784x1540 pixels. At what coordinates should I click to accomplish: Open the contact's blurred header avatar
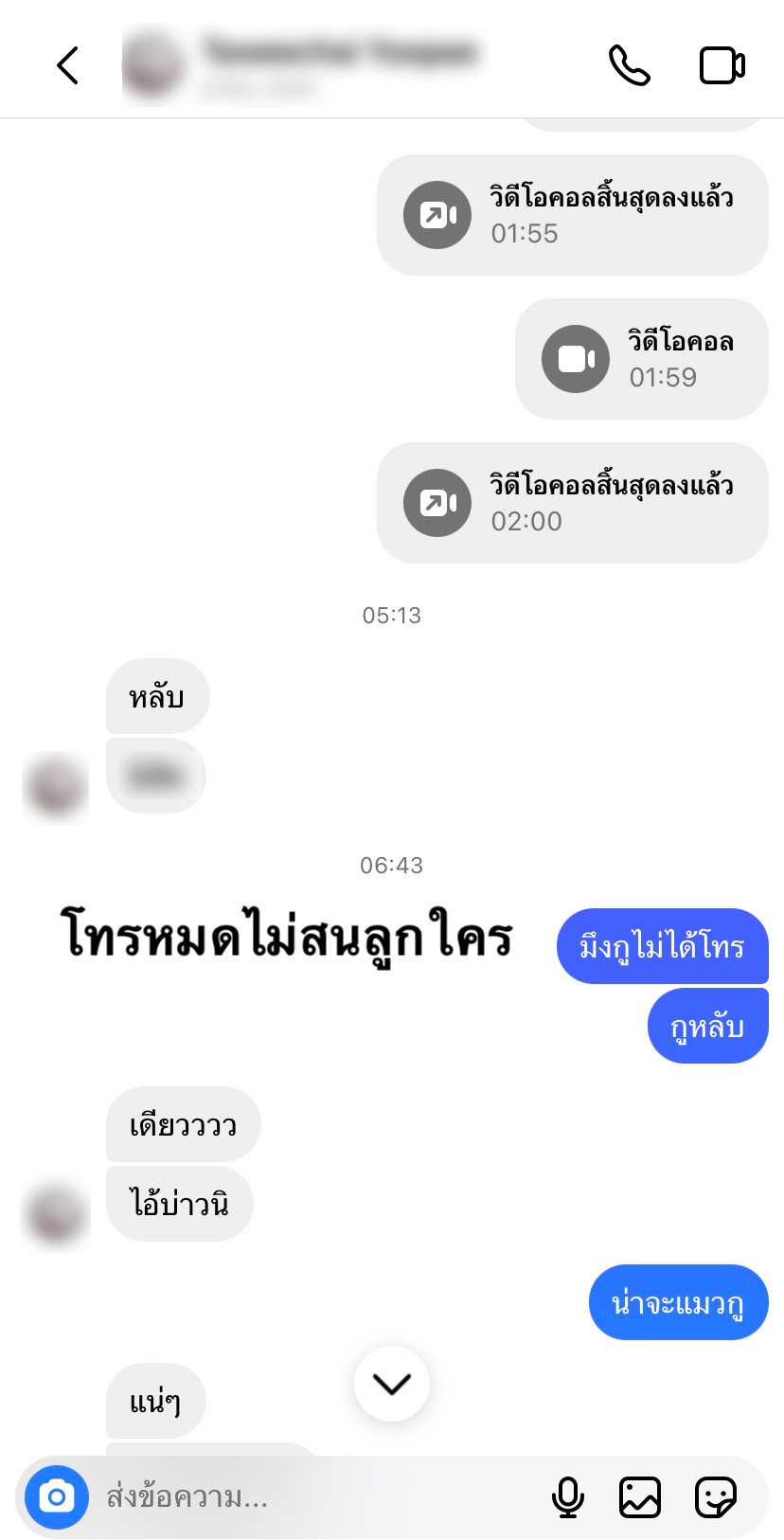[x=152, y=65]
